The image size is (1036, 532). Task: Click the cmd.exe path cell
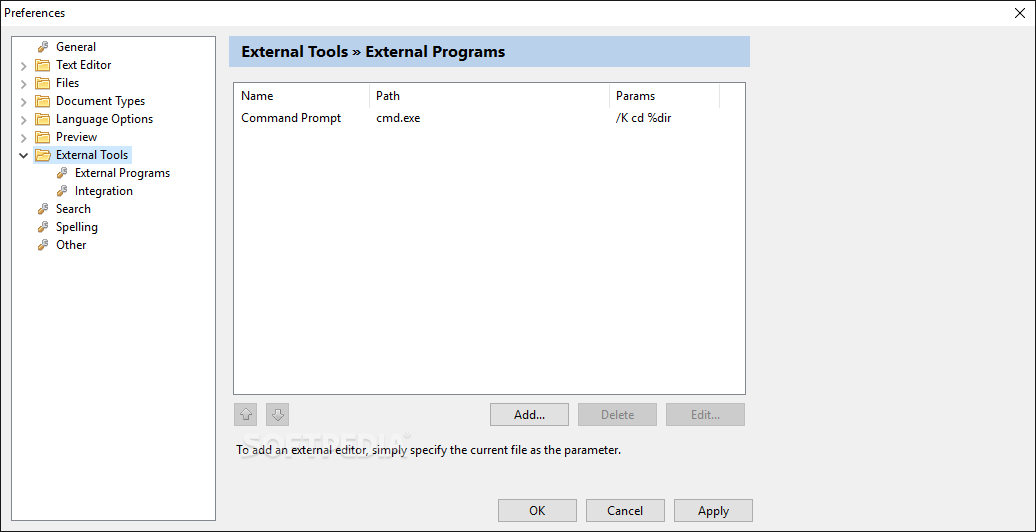pos(398,118)
